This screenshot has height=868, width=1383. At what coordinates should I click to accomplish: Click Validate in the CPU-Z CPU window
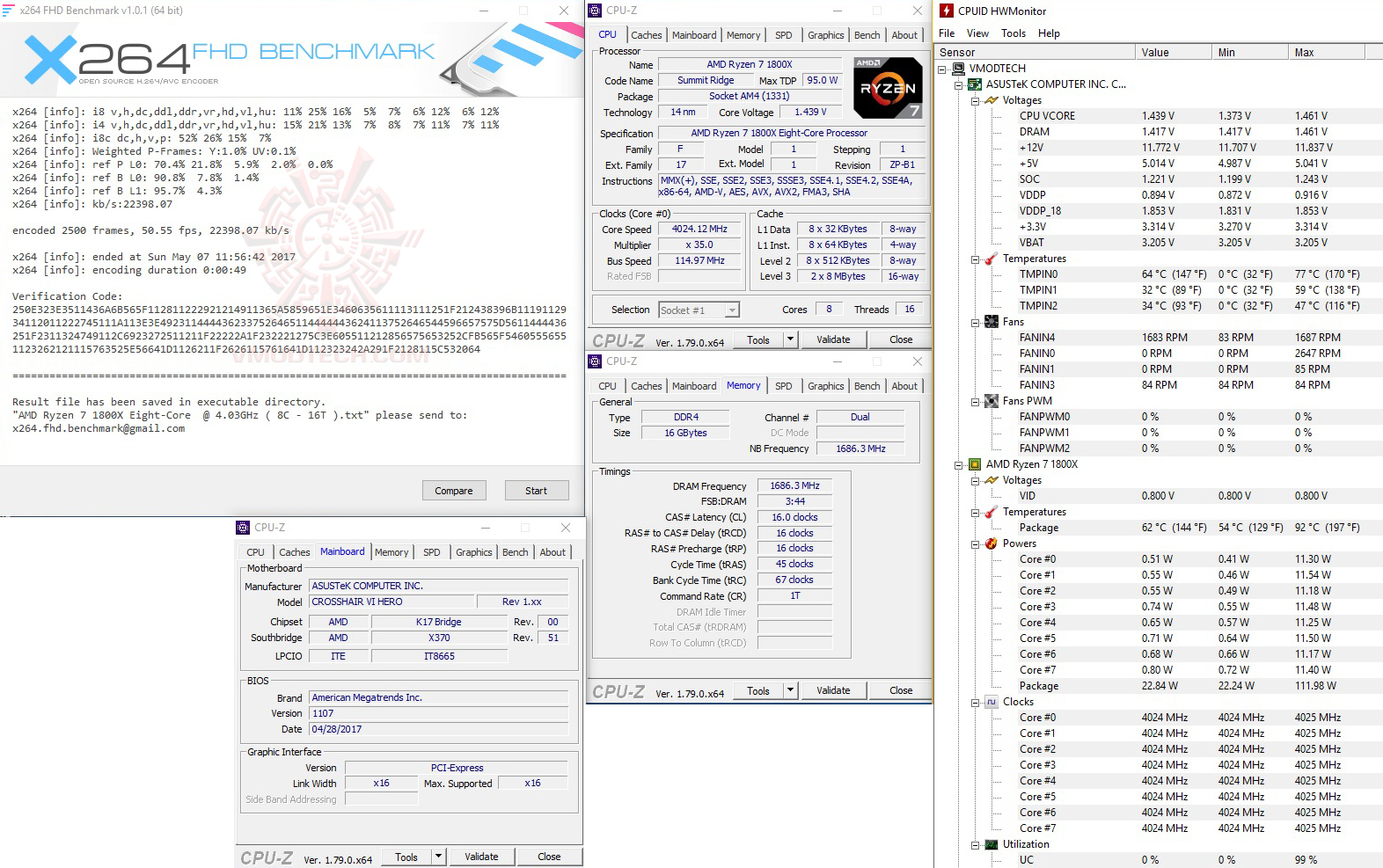[x=833, y=339]
